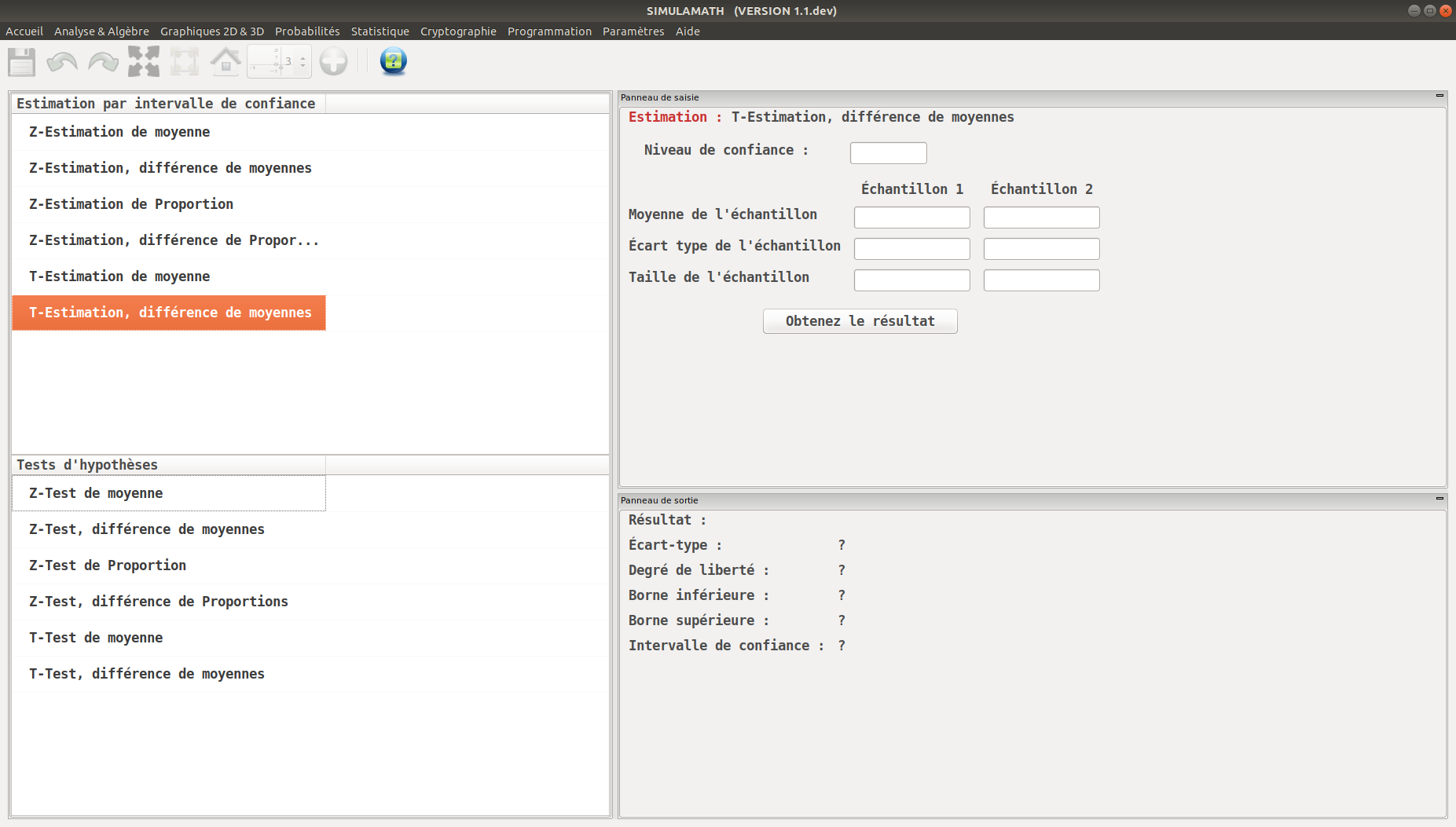Select highlighted T-Estimation, différence de moyennes
The width and height of the screenshot is (1456, 827).
[169, 313]
